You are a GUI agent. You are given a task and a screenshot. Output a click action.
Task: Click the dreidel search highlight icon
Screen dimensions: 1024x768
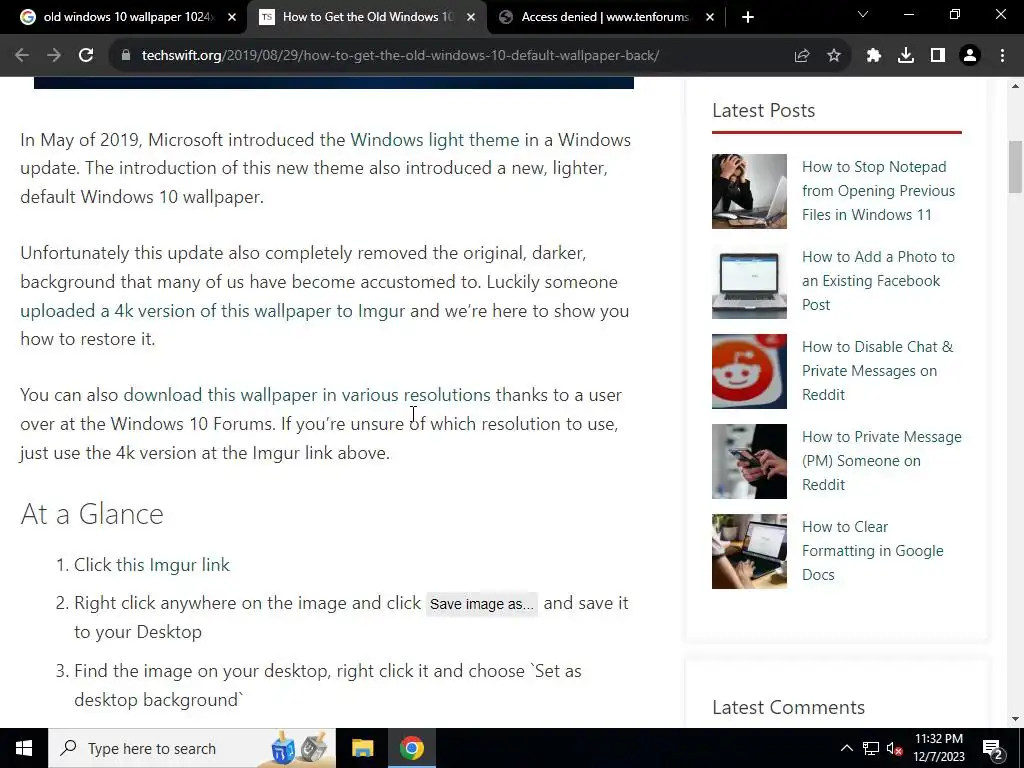(x=298, y=748)
